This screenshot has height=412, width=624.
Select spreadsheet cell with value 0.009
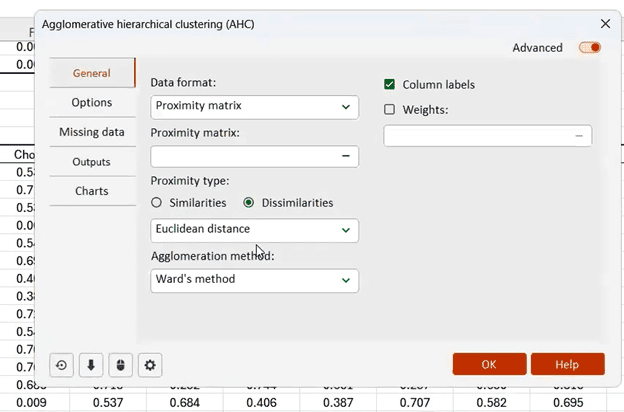(x=35, y=403)
